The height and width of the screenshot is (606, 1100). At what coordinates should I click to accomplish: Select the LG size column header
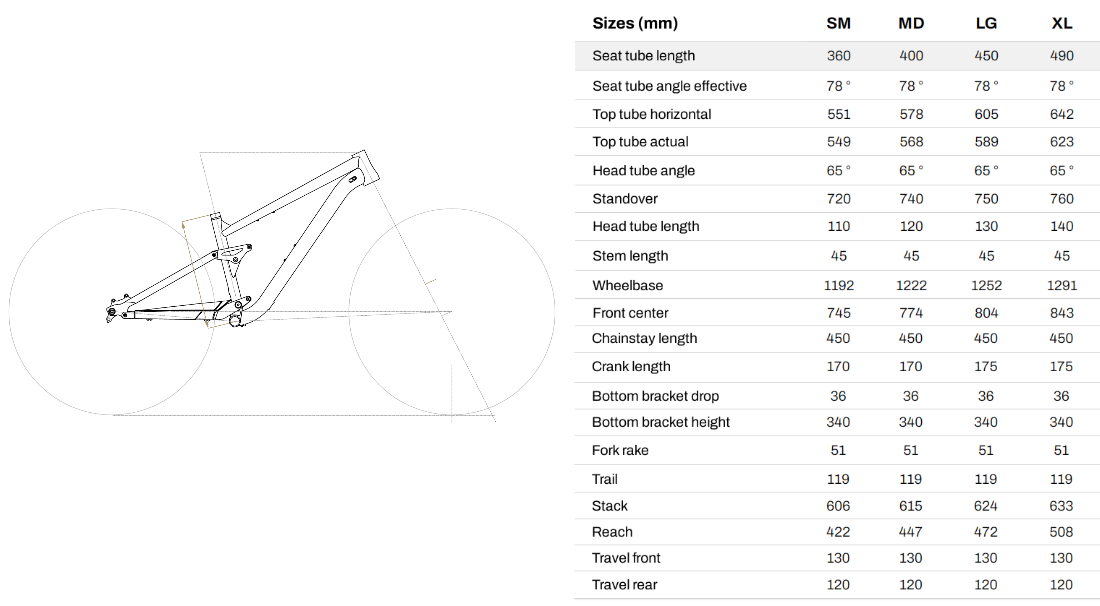[986, 23]
